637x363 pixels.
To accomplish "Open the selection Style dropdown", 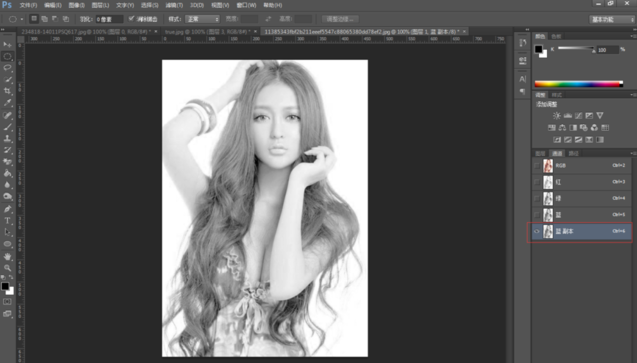I will click(x=202, y=19).
